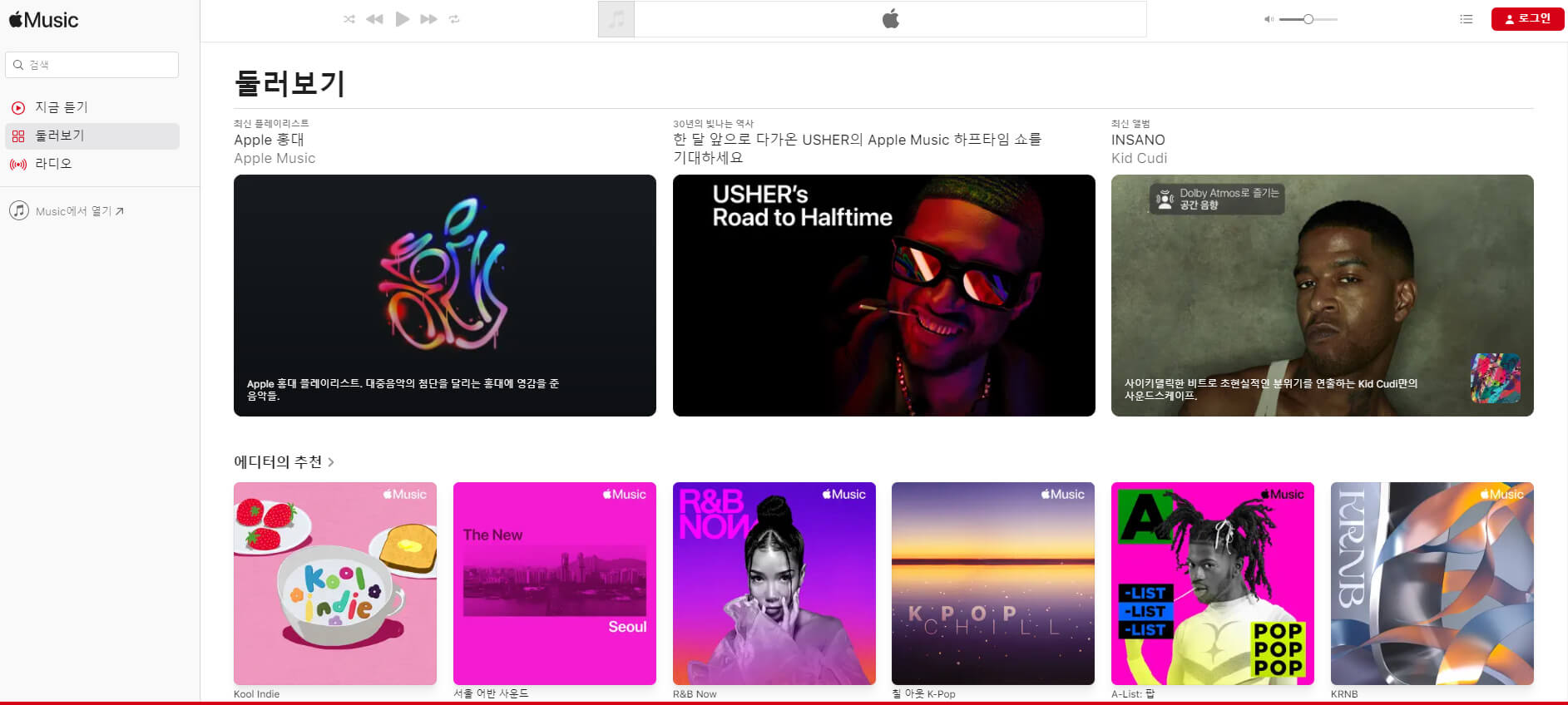This screenshot has height=705, width=1568.
Task: Open the USHER's Road to Halftime banner
Action: coord(883,295)
